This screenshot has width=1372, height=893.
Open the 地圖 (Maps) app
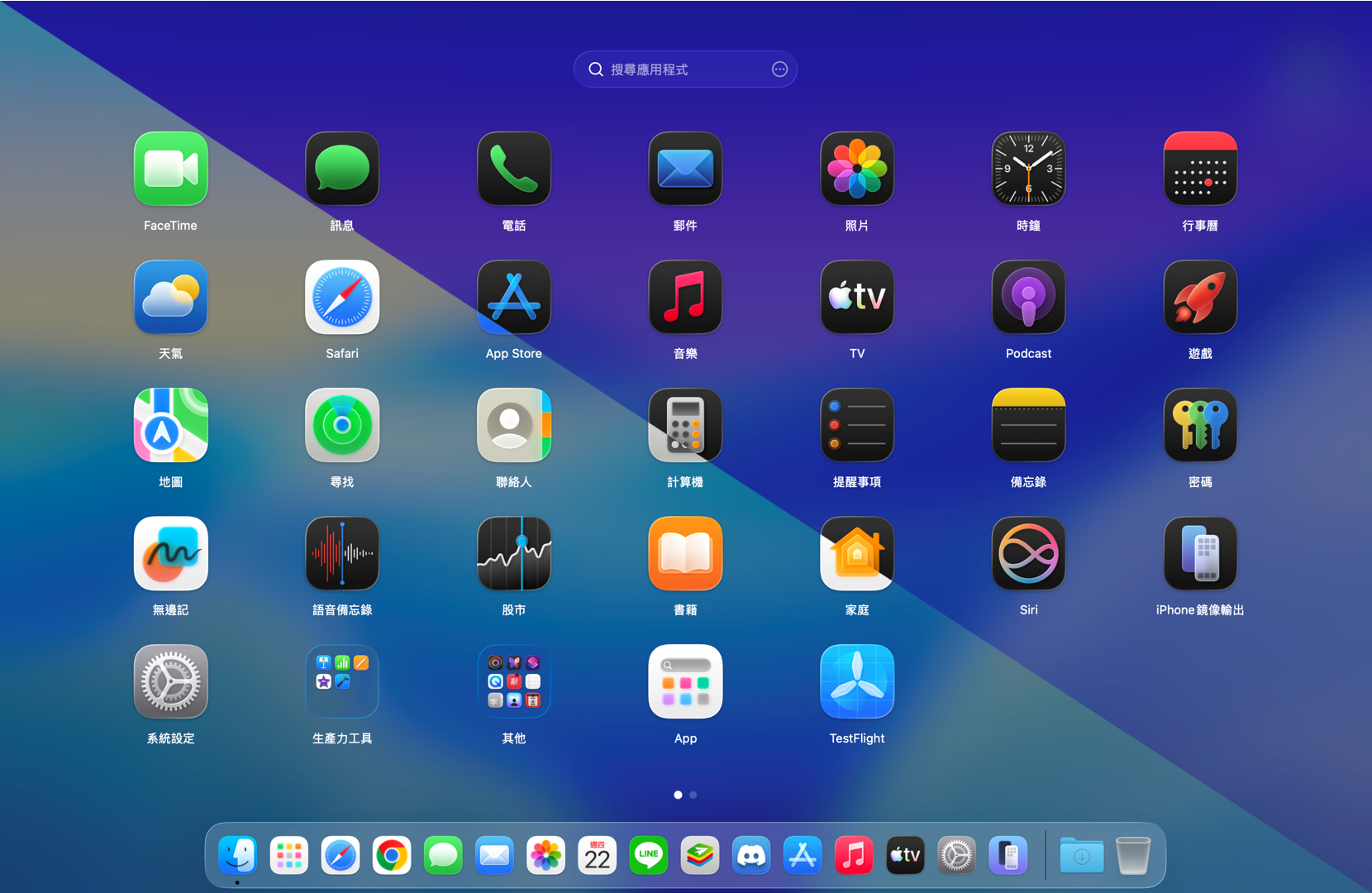pos(170,426)
